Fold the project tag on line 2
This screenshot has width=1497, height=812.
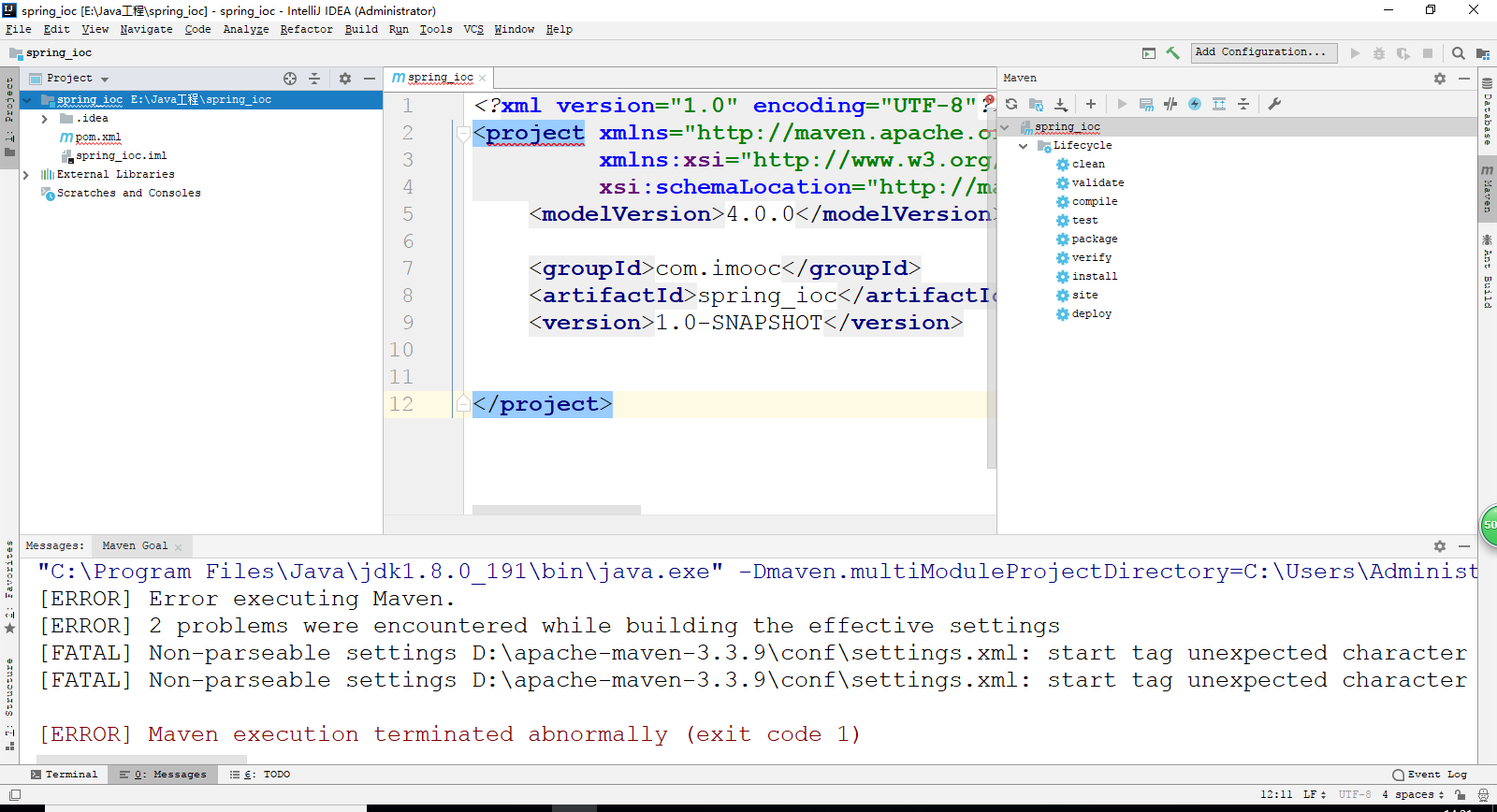pos(463,134)
